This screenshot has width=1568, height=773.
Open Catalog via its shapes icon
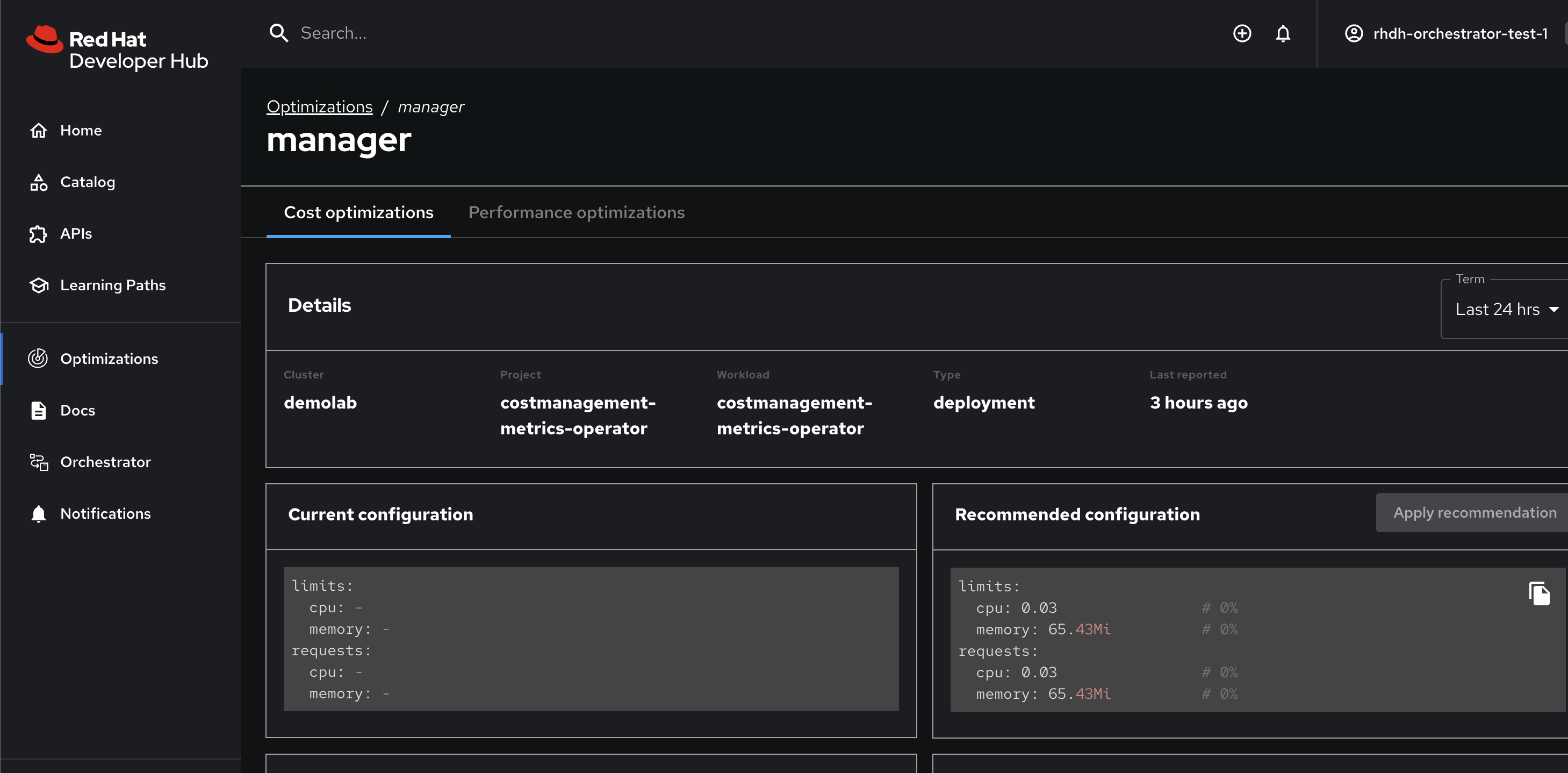coord(38,182)
